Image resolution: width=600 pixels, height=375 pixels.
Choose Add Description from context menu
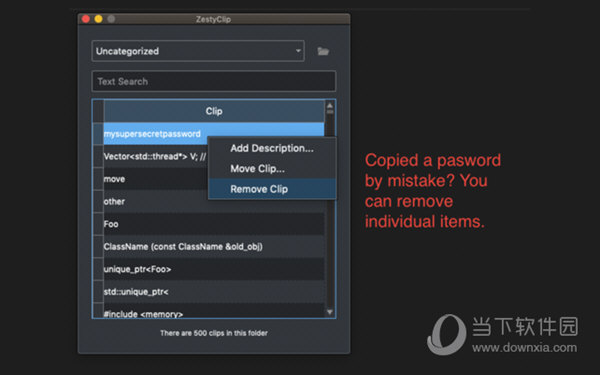click(x=272, y=148)
